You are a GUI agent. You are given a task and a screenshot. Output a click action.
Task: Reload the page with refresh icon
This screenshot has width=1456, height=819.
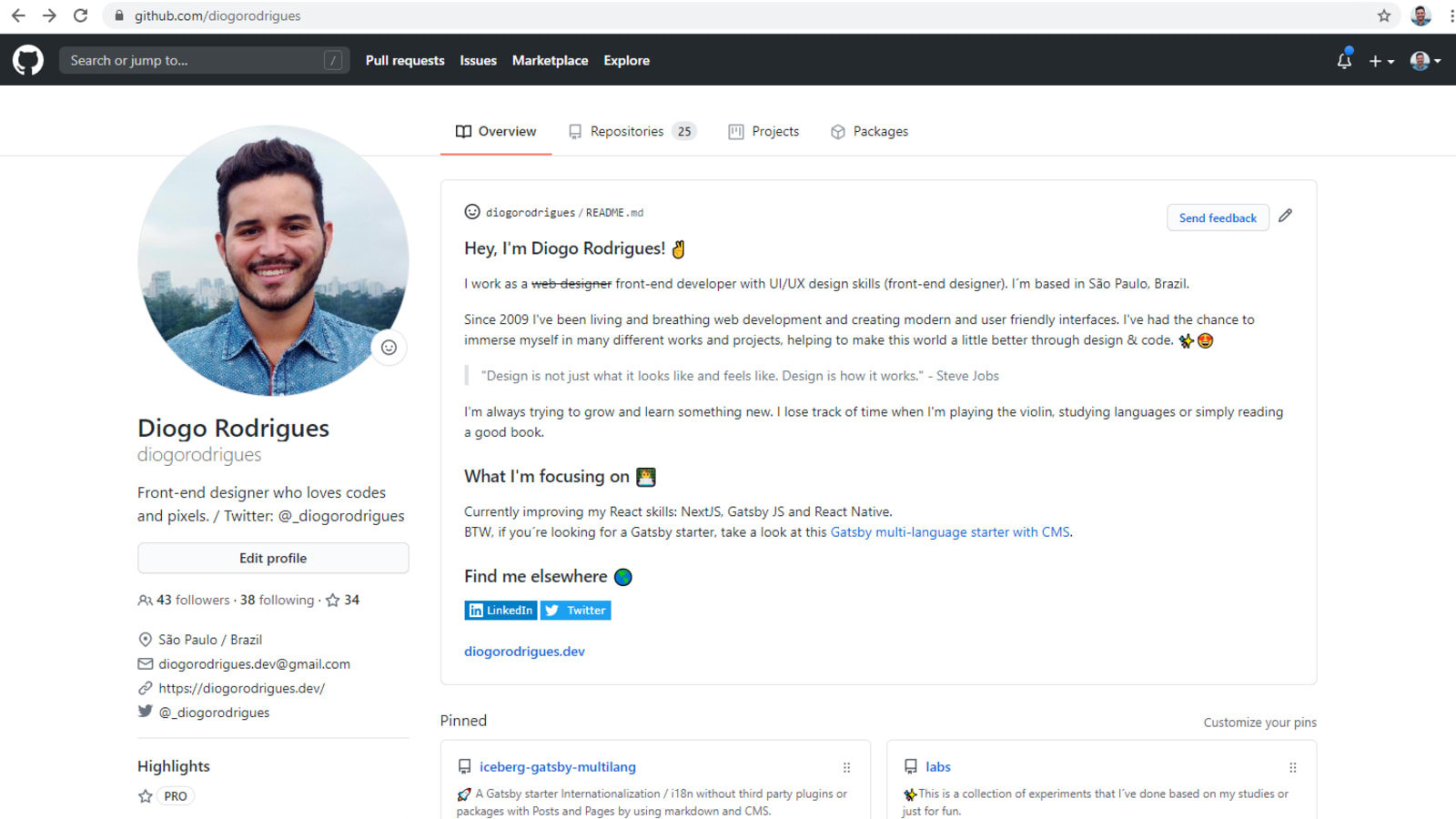(80, 15)
